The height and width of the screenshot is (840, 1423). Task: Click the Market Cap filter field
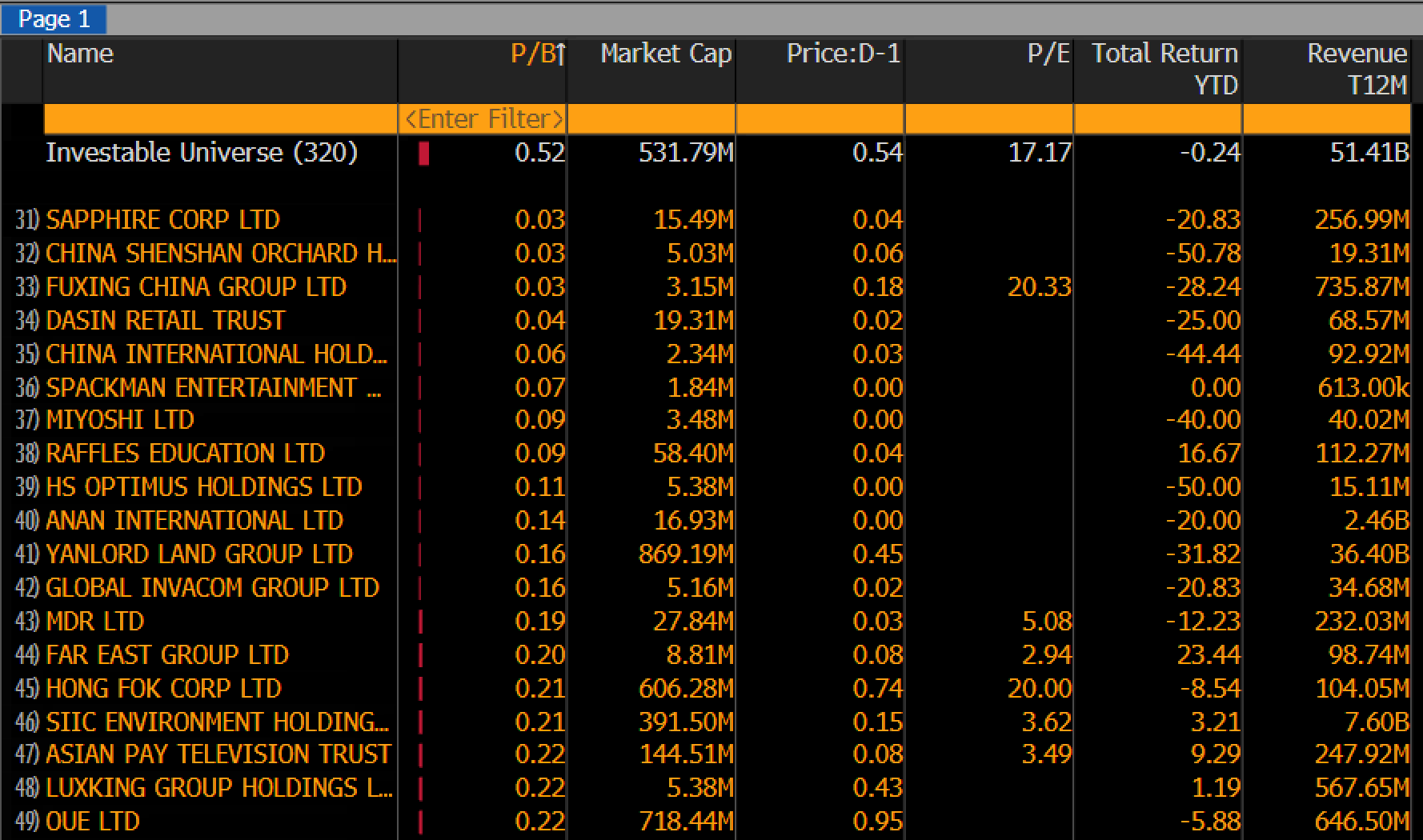coord(651,118)
